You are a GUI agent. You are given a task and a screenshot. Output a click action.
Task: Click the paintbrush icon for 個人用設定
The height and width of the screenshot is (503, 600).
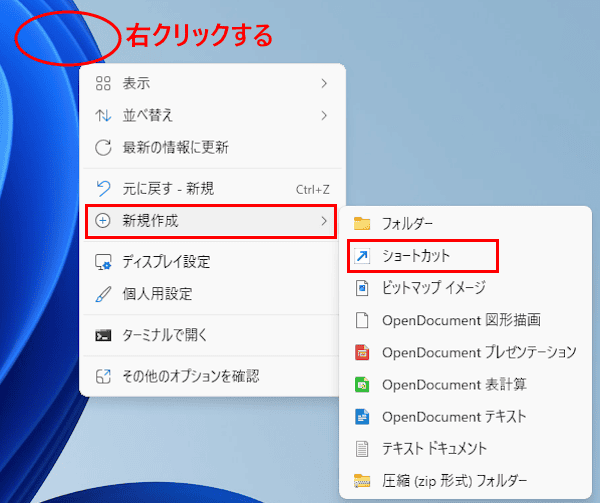(x=103, y=294)
